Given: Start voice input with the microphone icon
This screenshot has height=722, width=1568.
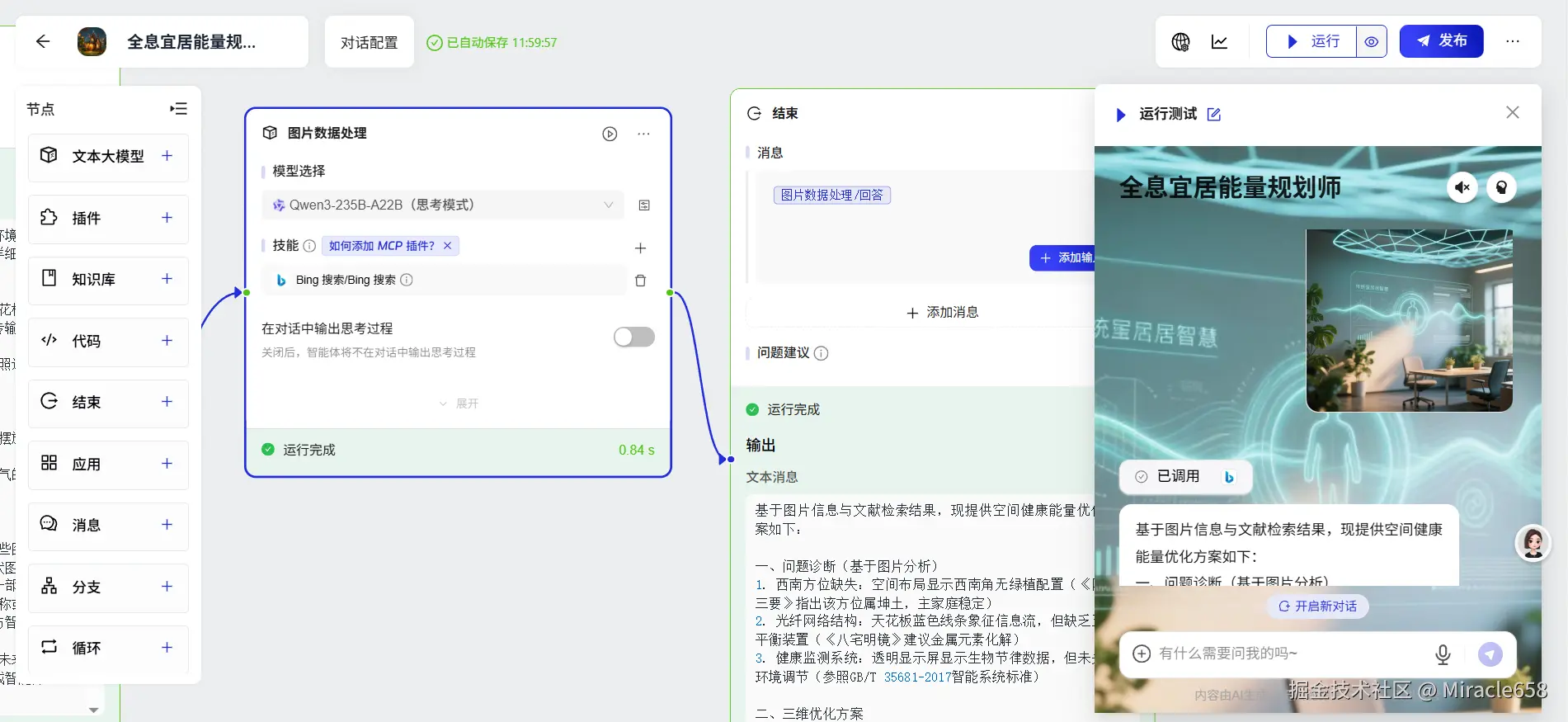Looking at the screenshot, I should click(x=1443, y=654).
